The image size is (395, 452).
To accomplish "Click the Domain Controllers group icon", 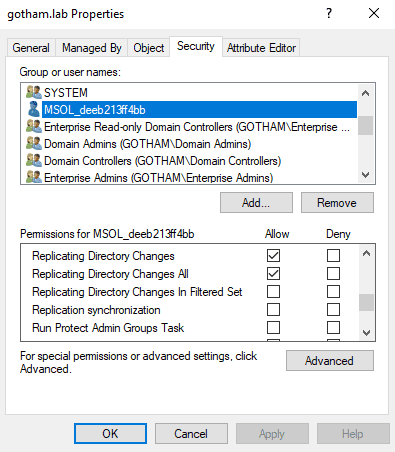I will click(34, 161).
